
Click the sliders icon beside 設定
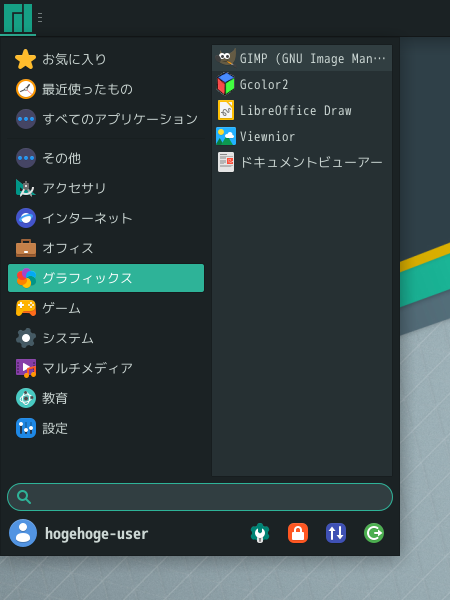click(26, 428)
